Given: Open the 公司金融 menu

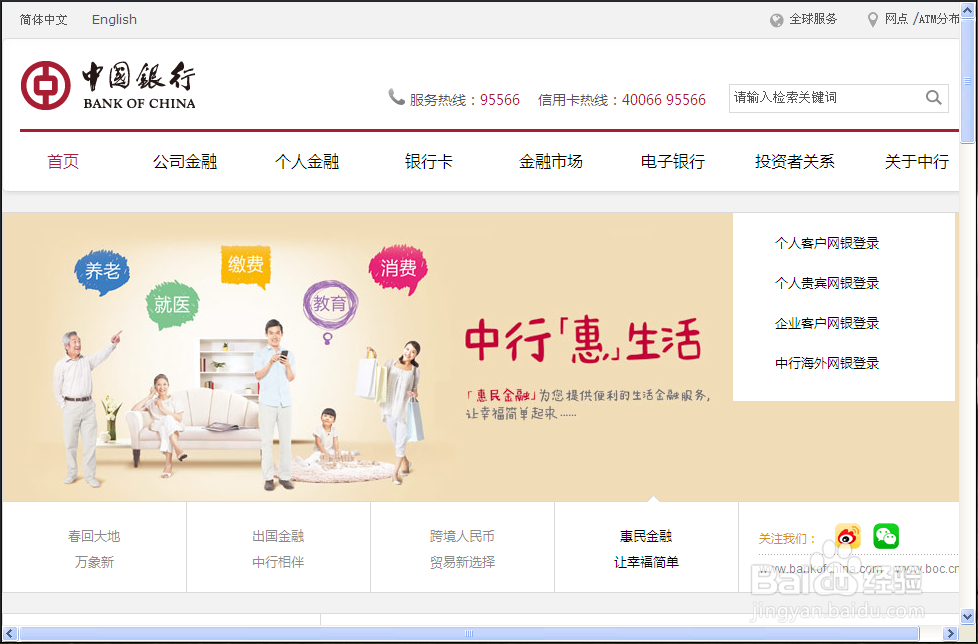Looking at the screenshot, I should 185,162.
